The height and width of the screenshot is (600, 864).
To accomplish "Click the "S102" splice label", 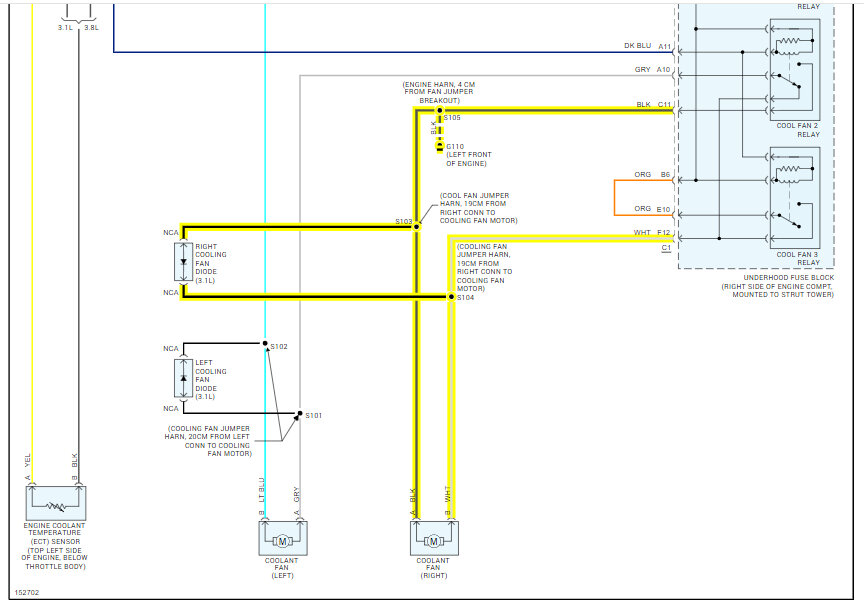I will click(x=279, y=347).
